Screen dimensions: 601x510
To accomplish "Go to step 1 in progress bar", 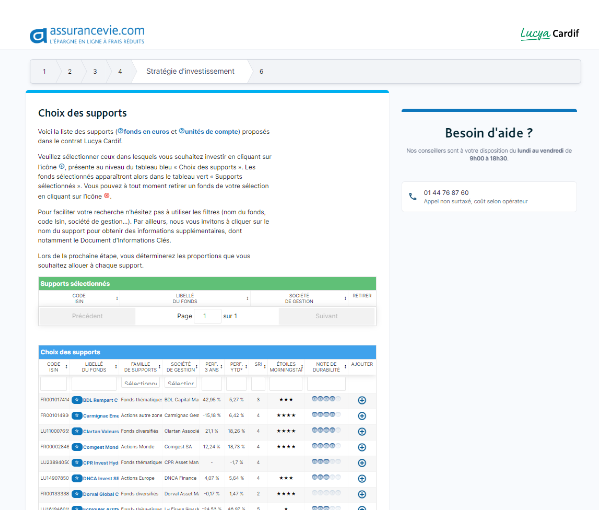I will 44,72.
